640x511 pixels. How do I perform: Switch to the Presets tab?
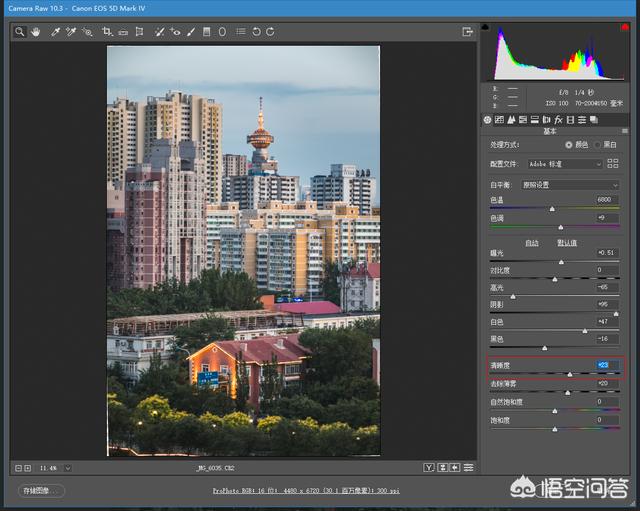coord(582,120)
